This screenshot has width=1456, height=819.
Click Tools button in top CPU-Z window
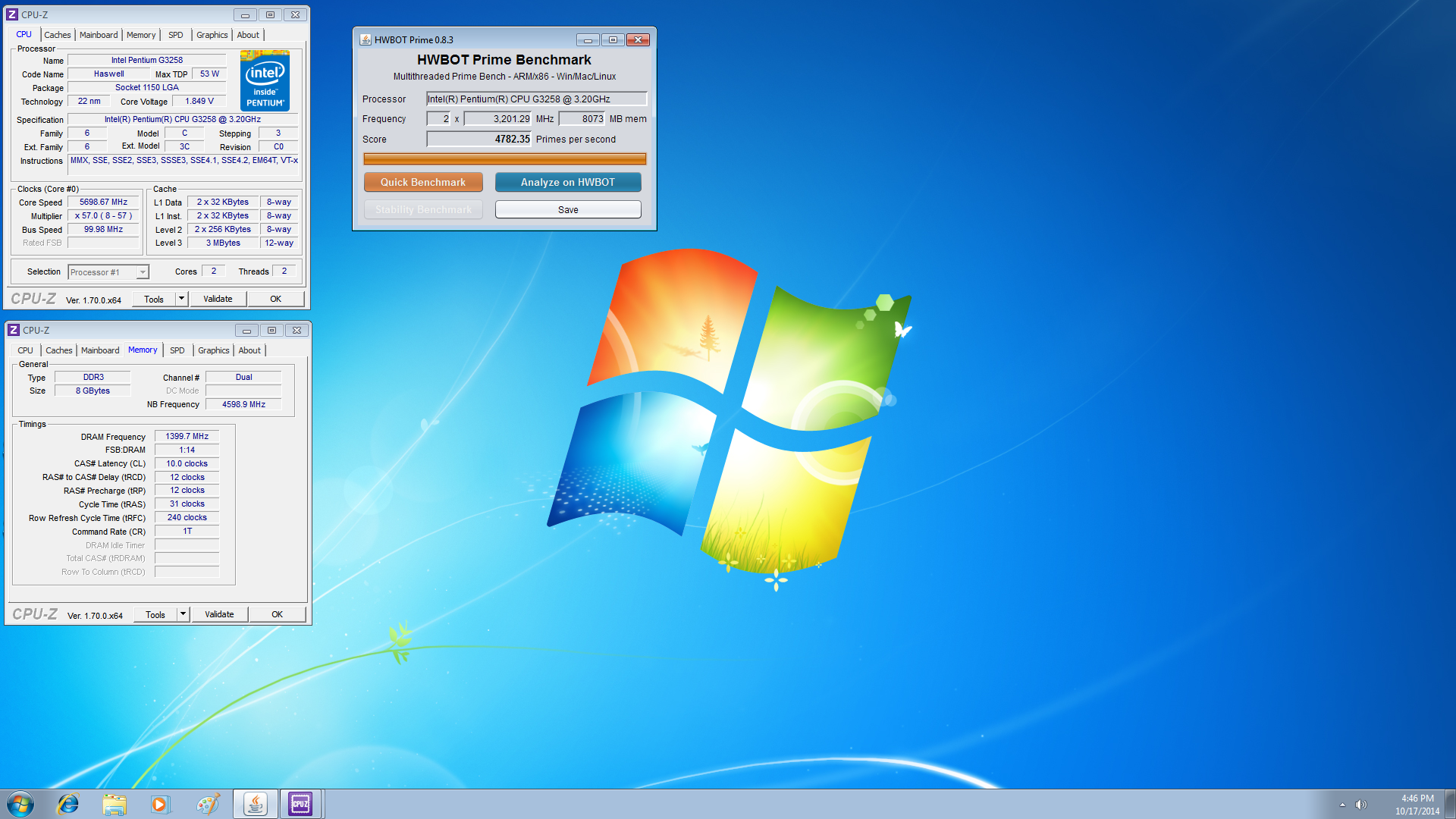click(x=154, y=299)
